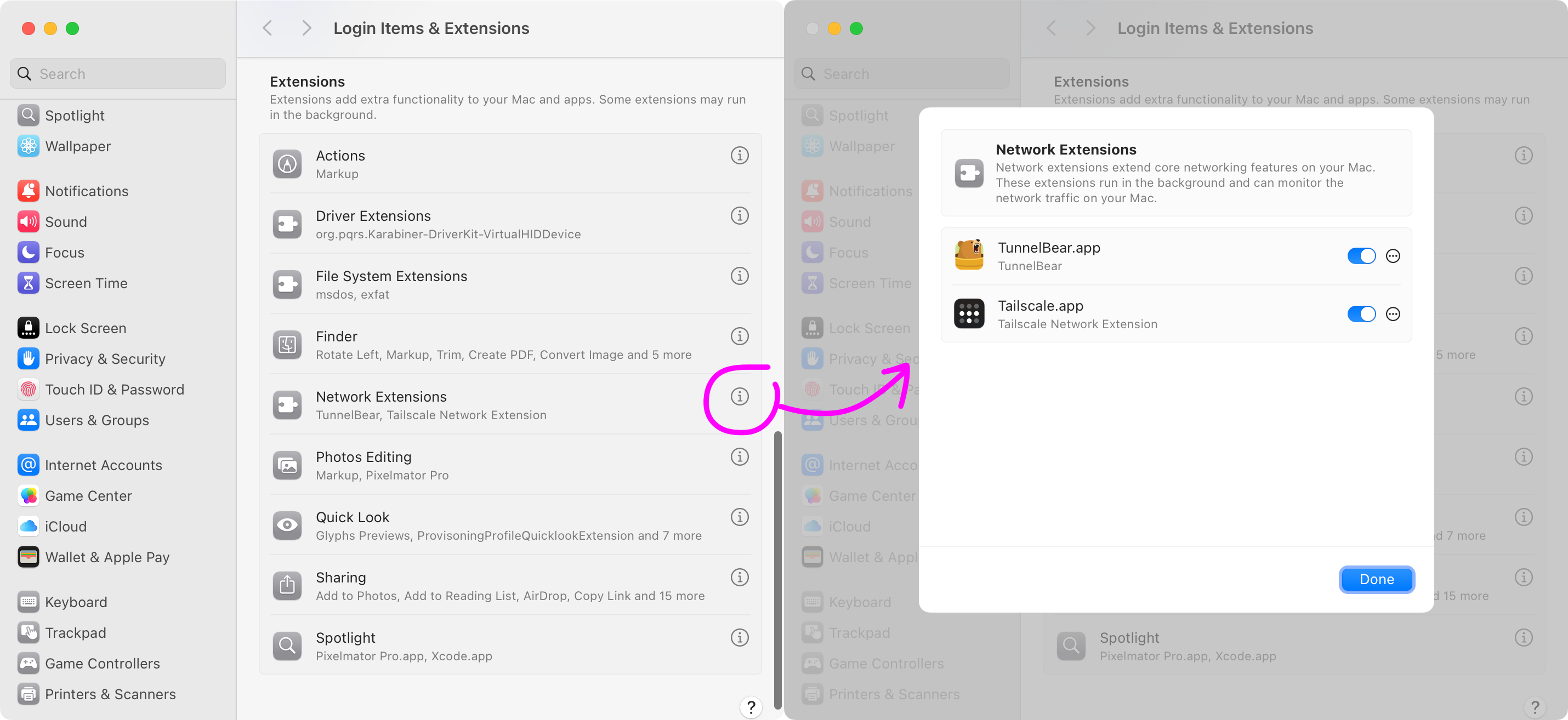1568x720 pixels.
Task: Open more options for Tailscale.app
Action: click(1392, 314)
